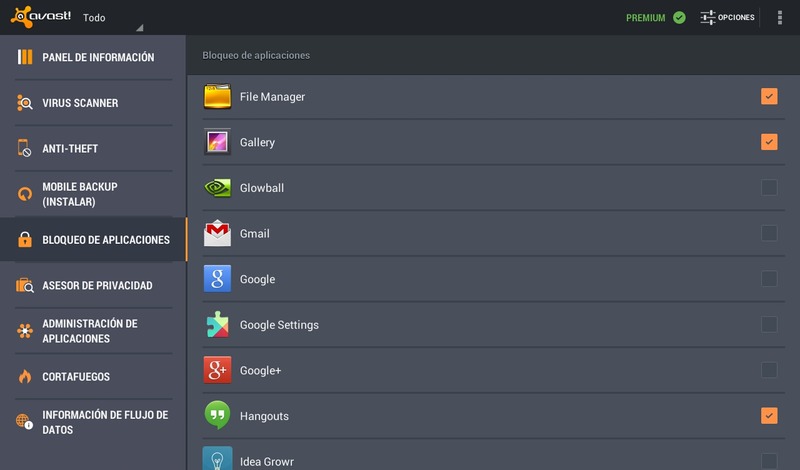Click the Anti-Theft phone icon
800x470 pixels.
click(x=24, y=148)
